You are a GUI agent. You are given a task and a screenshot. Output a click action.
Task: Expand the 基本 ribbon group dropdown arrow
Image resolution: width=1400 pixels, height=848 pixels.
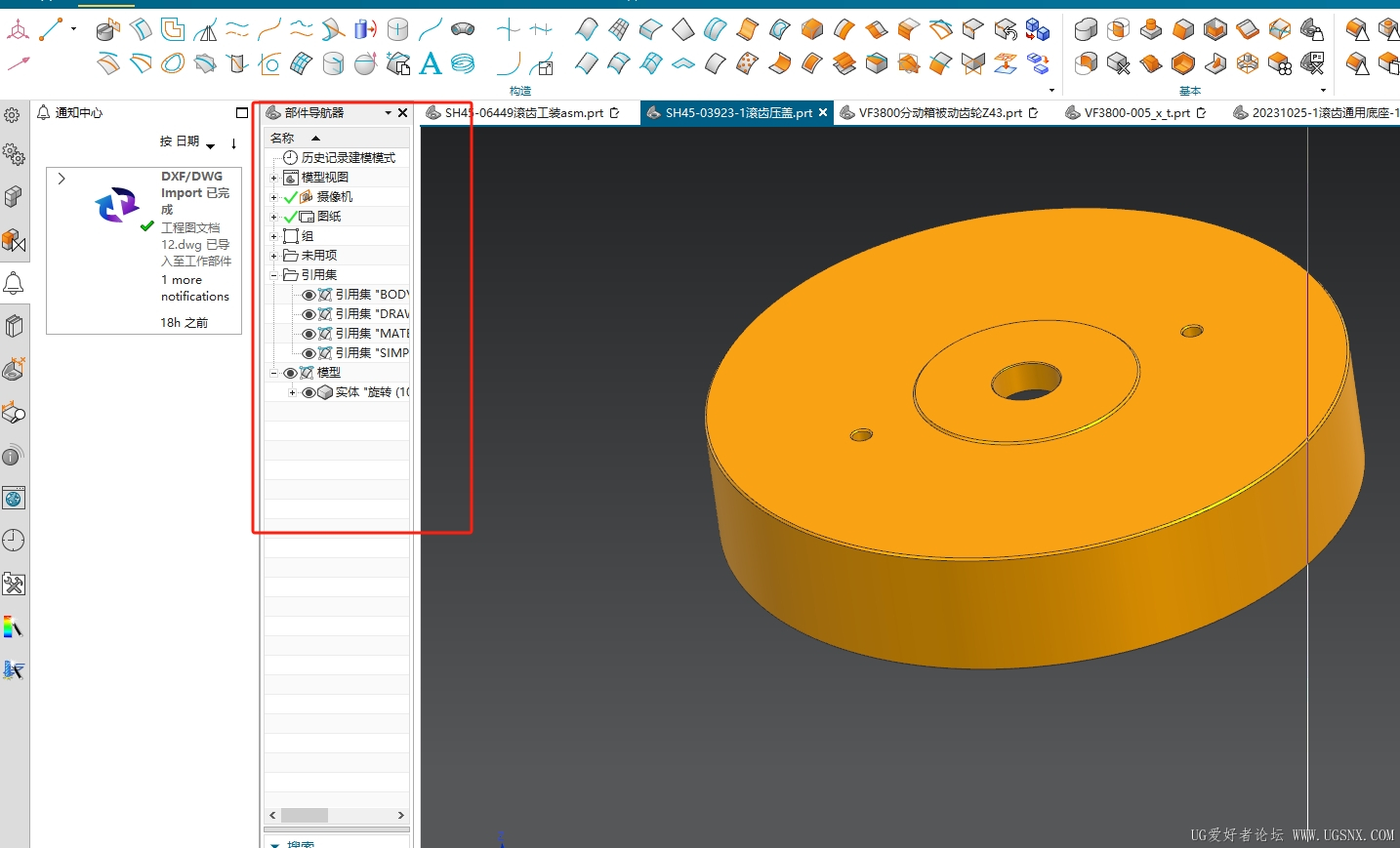[1323, 91]
